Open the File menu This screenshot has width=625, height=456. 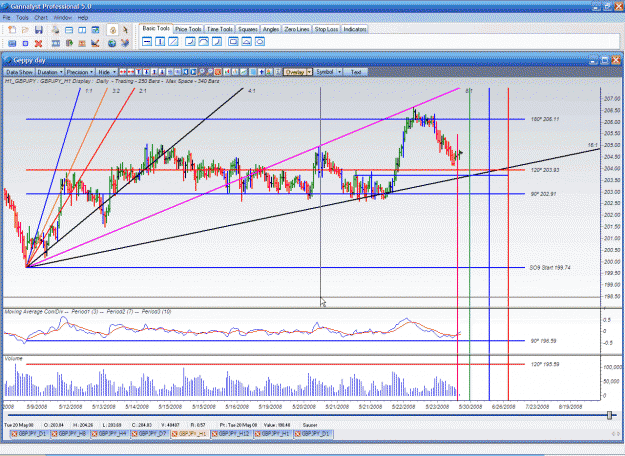click(x=6, y=18)
